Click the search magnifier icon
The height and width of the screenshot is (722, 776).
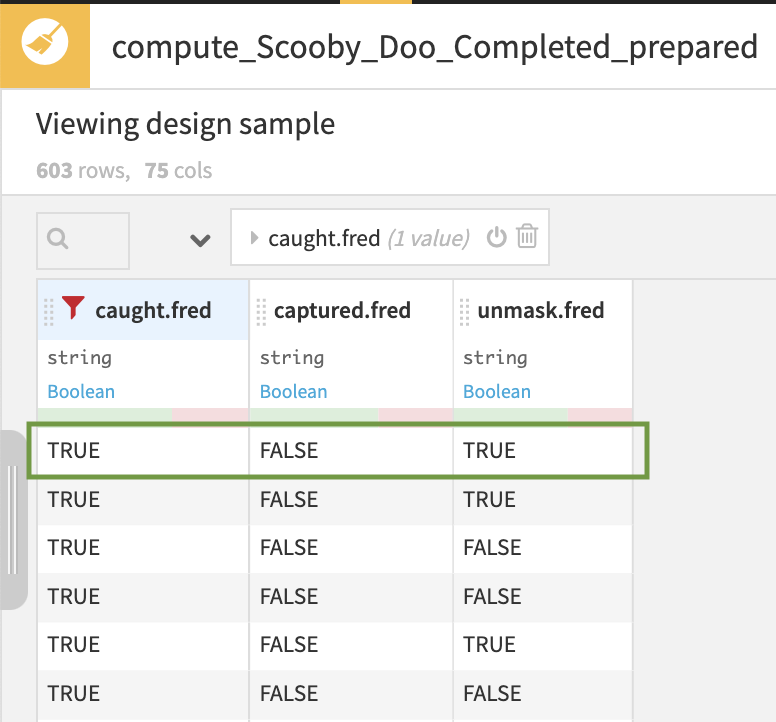[58, 239]
